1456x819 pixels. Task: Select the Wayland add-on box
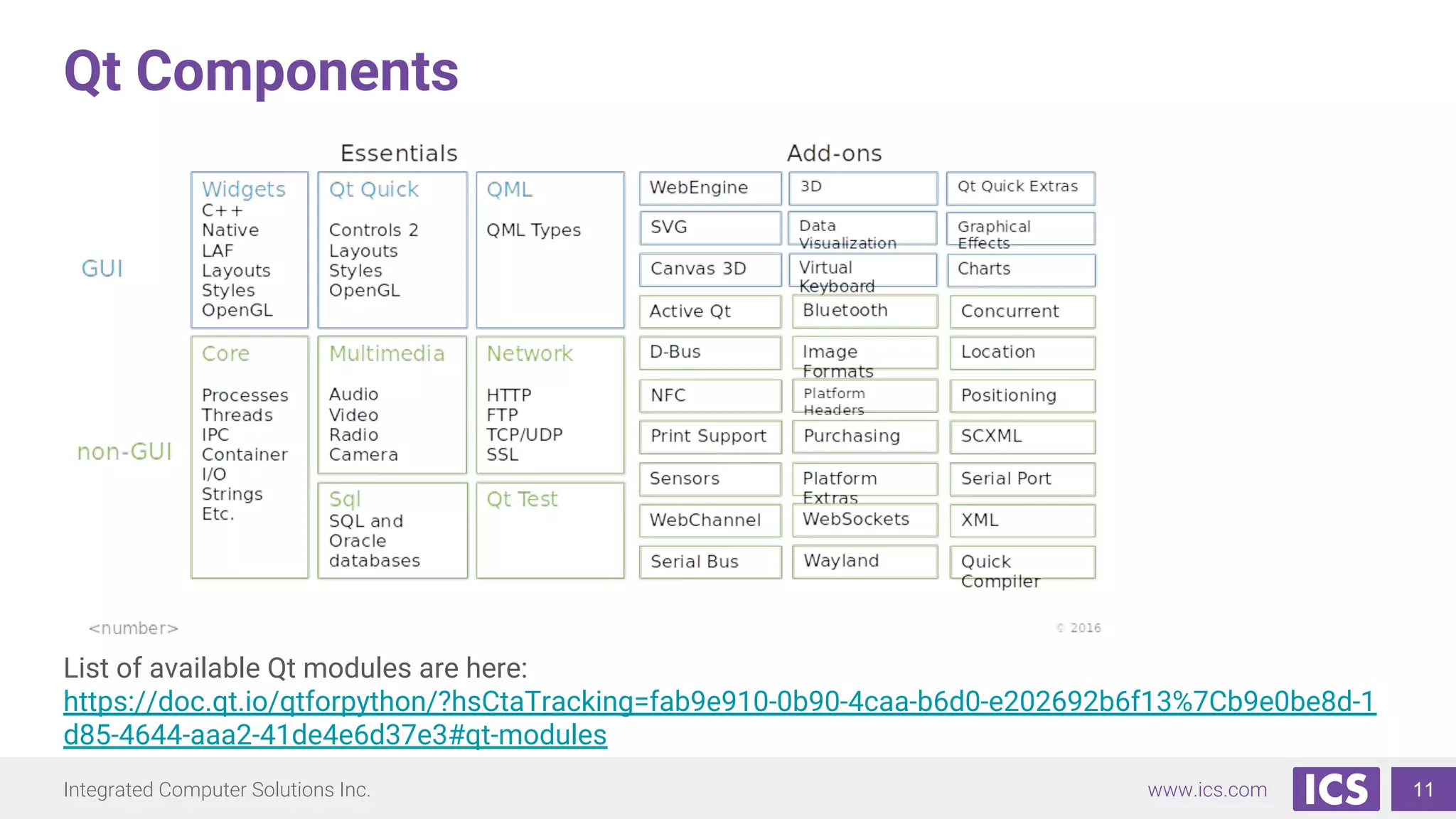coord(864,561)
